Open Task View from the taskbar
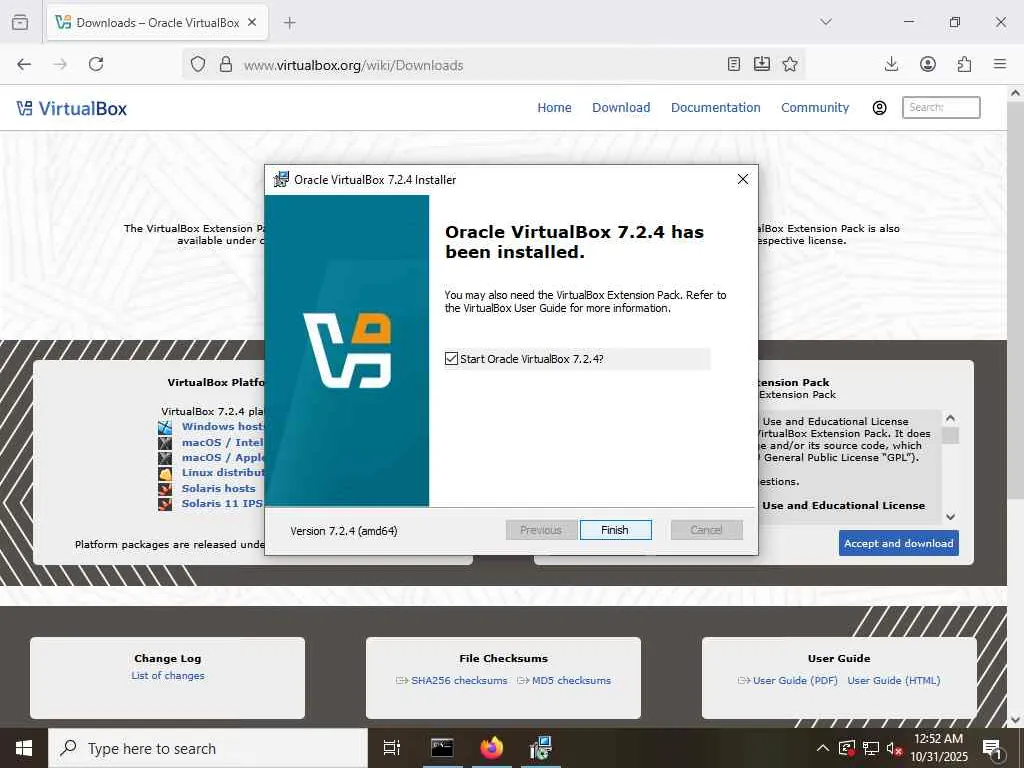1024x768 pixels. (392, 748)
